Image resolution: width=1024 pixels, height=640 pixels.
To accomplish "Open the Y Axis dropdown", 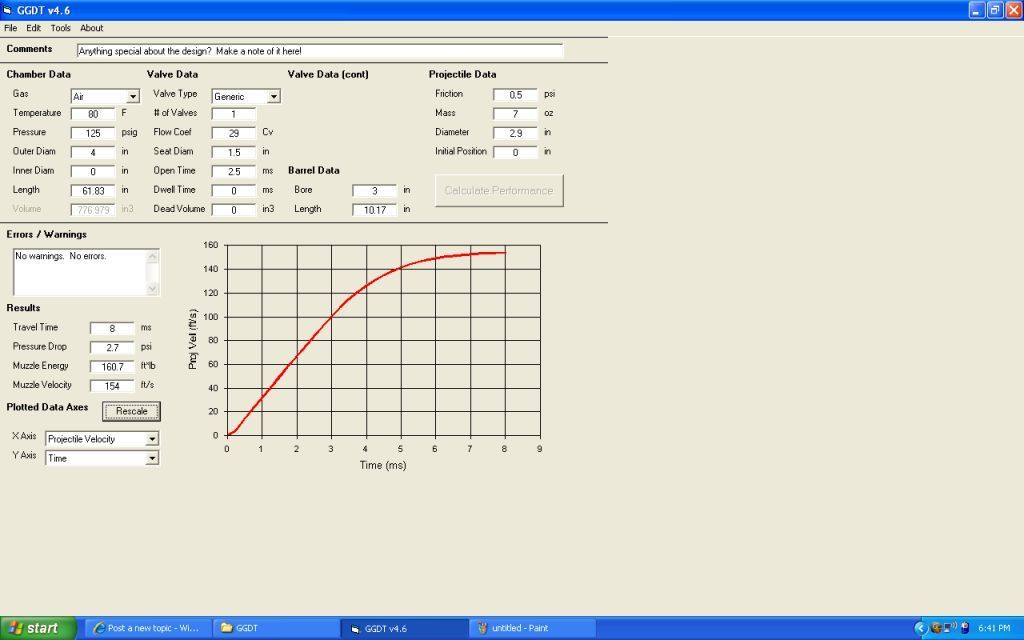I will click(152, 458).
